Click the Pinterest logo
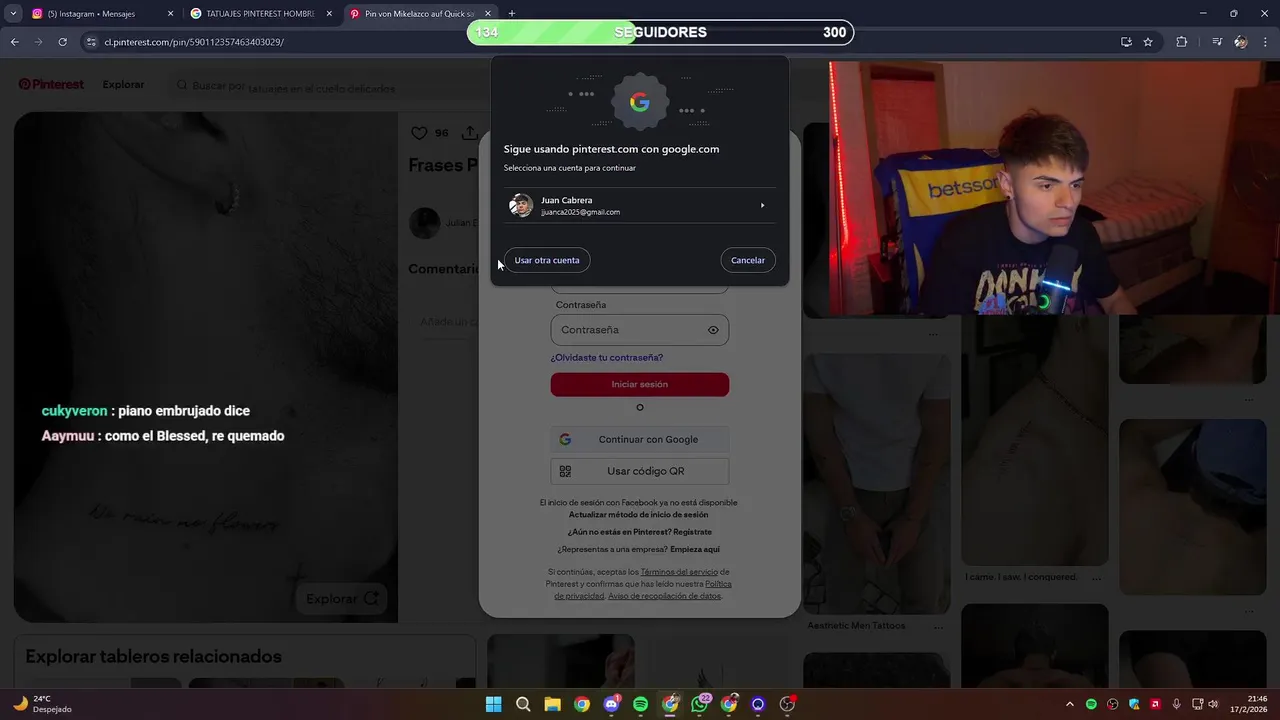The image size is (1280, 720). tap(51, 85)
